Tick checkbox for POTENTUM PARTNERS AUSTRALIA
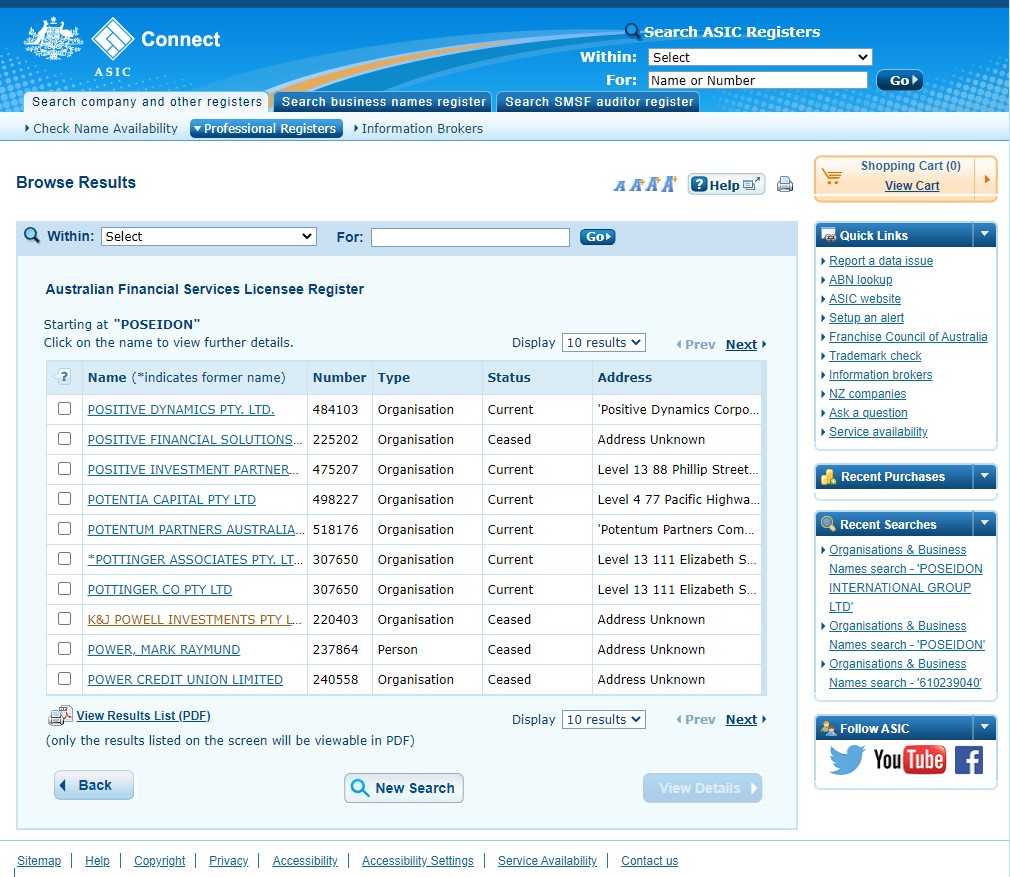The height and width of the screenshot is (877, 1010). (x=64, y=529)
